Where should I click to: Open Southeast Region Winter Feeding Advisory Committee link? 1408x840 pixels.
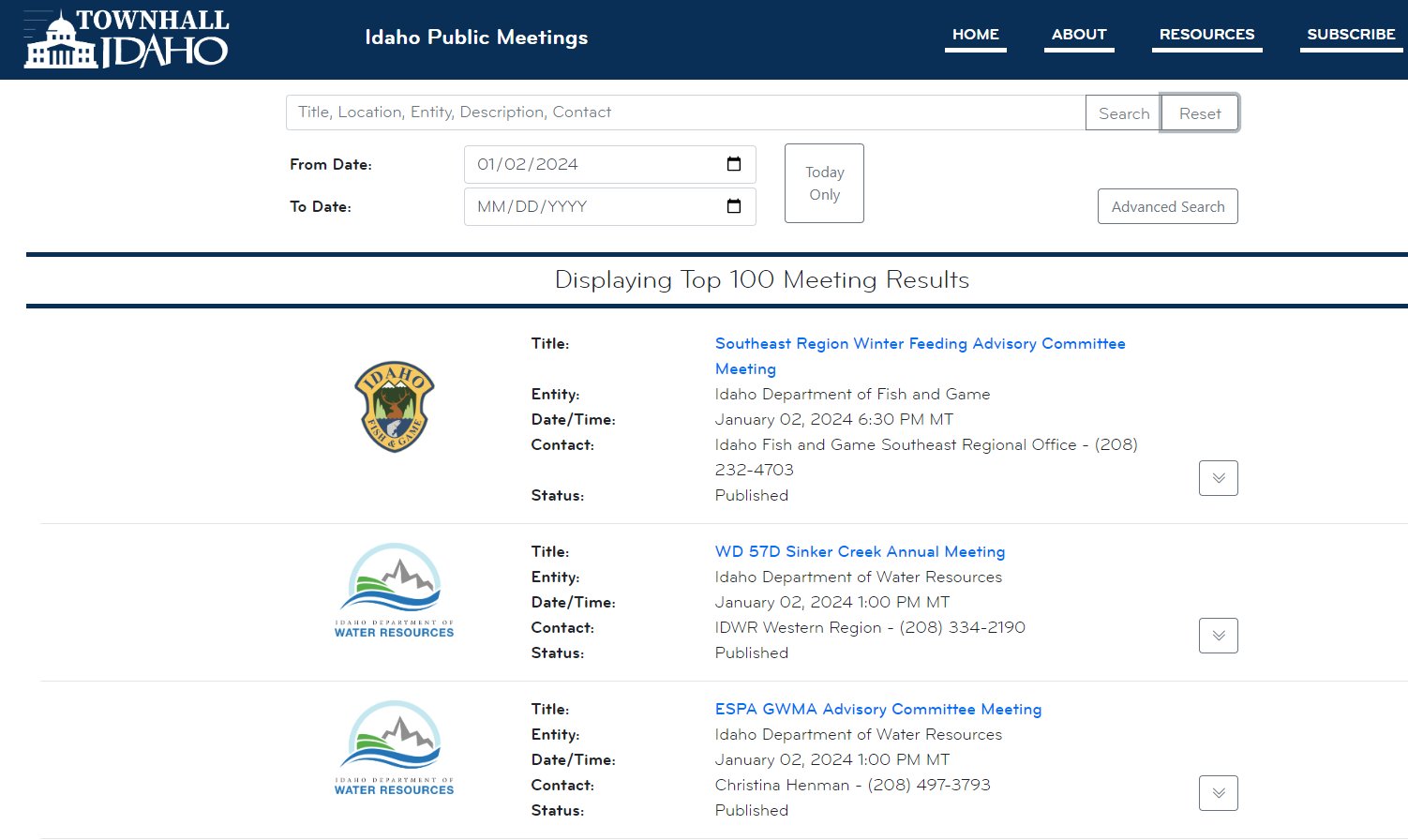click(x=921, y=356)
